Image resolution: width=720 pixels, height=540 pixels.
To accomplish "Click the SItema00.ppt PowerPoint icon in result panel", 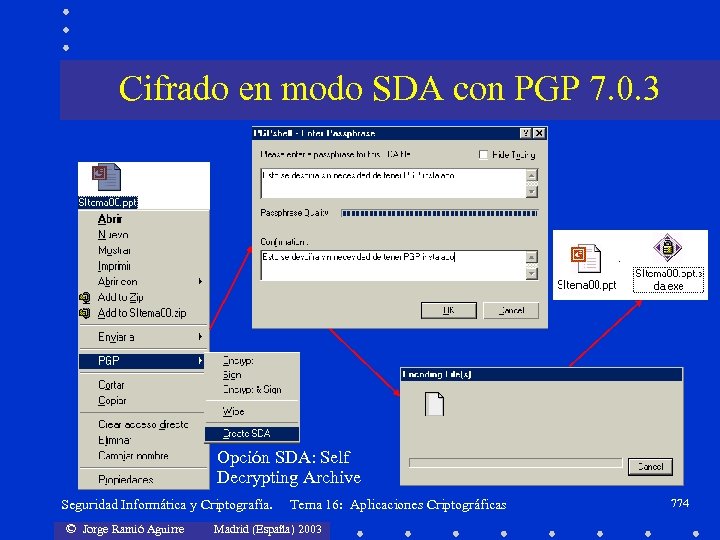I will 585,259.
